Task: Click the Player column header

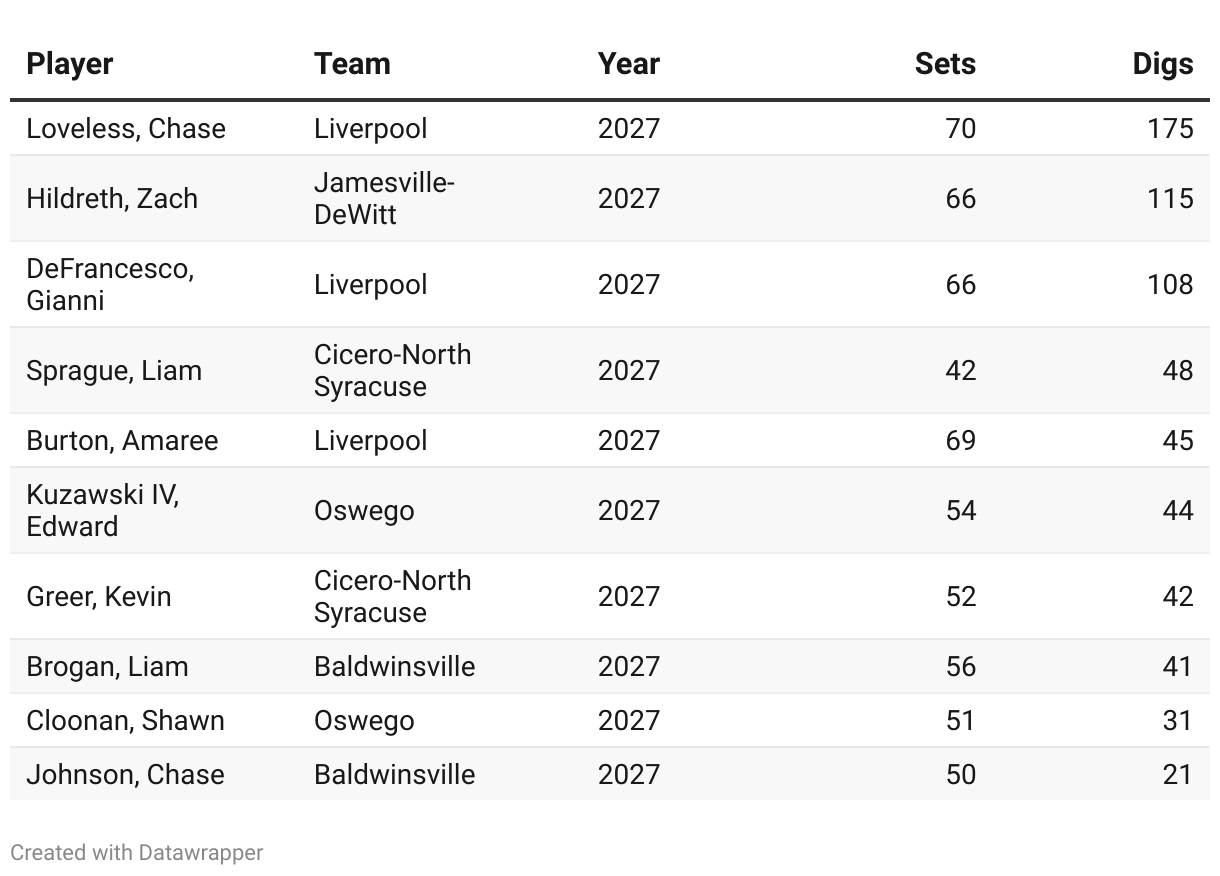Action: pyautogui.click(x=70, y=64)
